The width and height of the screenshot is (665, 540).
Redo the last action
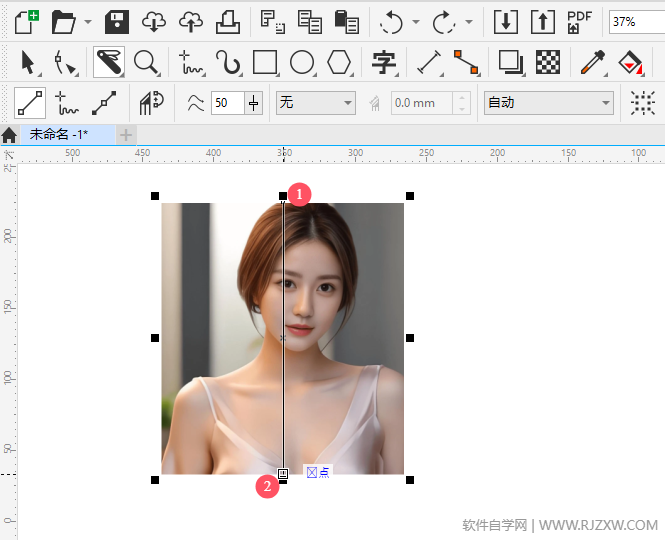[x=444, y=22]
